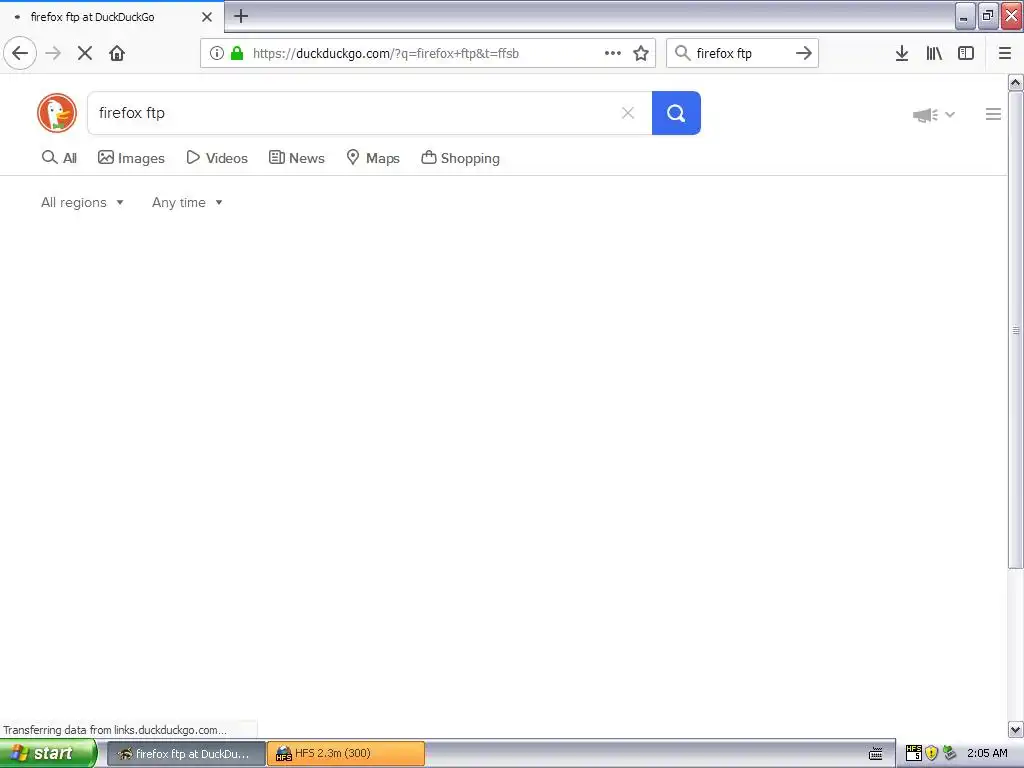Open the Firefox home page button
Screen dimensions: 1024x768
tap(117, 53)
